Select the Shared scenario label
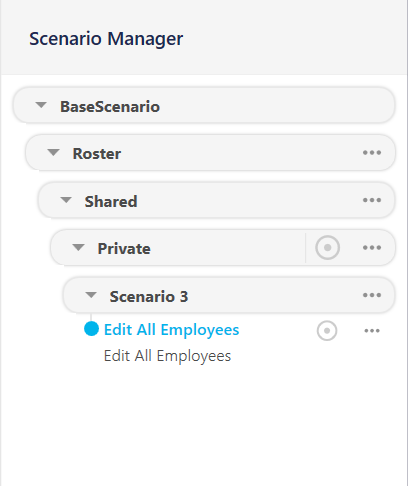 tap(111, 201)
